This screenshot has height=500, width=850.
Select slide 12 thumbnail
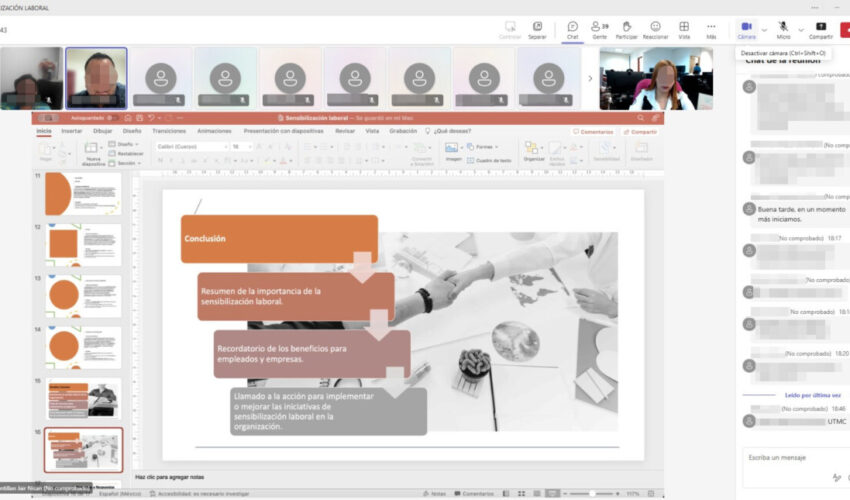(83, 245)
